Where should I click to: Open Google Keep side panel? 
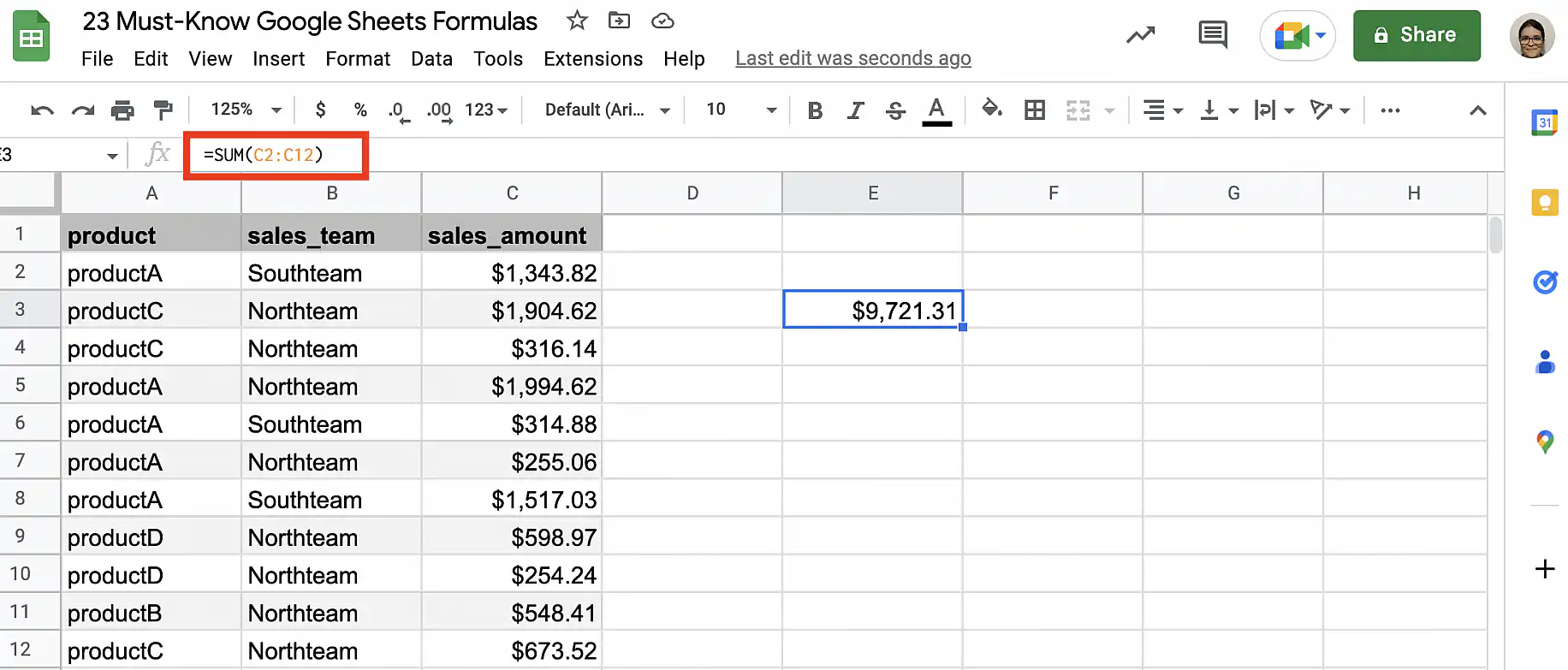(x=1545, y=203)
